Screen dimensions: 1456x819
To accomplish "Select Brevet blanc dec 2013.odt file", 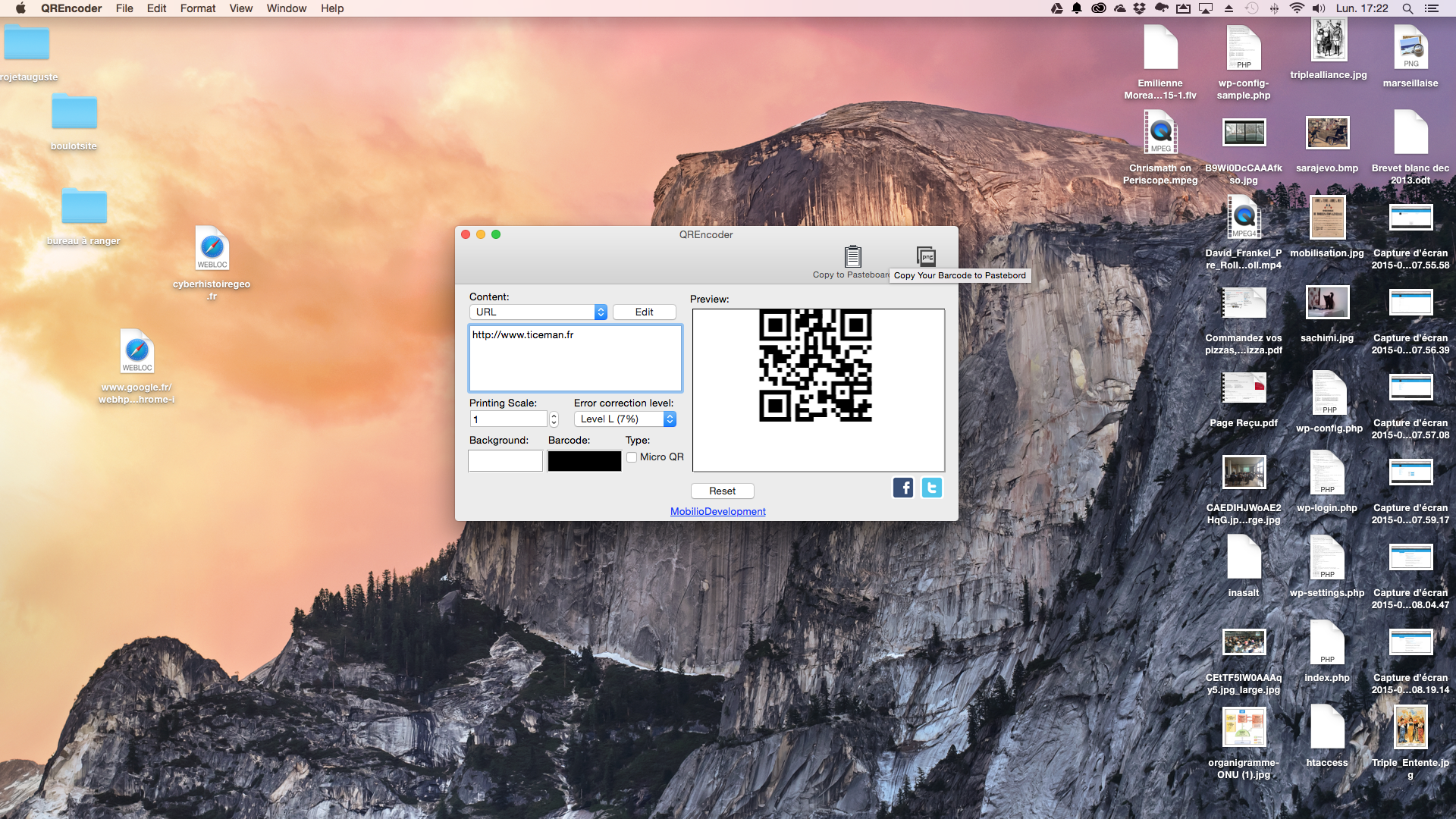I will point(1410,133).
